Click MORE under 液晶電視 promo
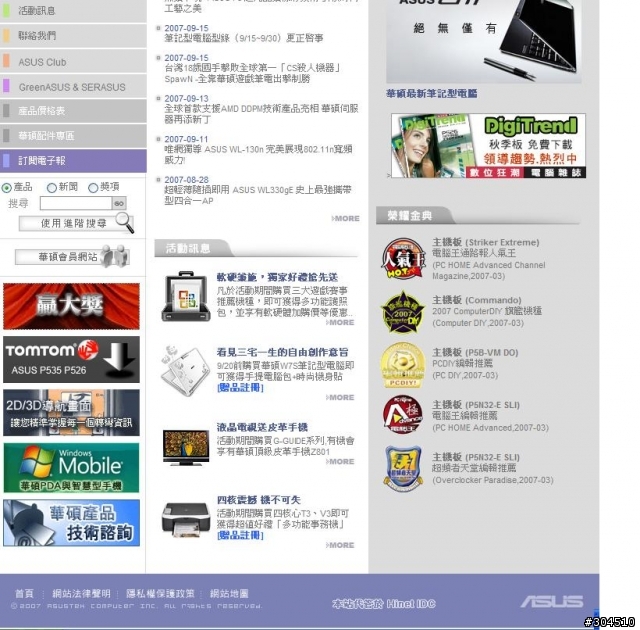The height and width of the screenshot is (630, 640). pos(340,461)
